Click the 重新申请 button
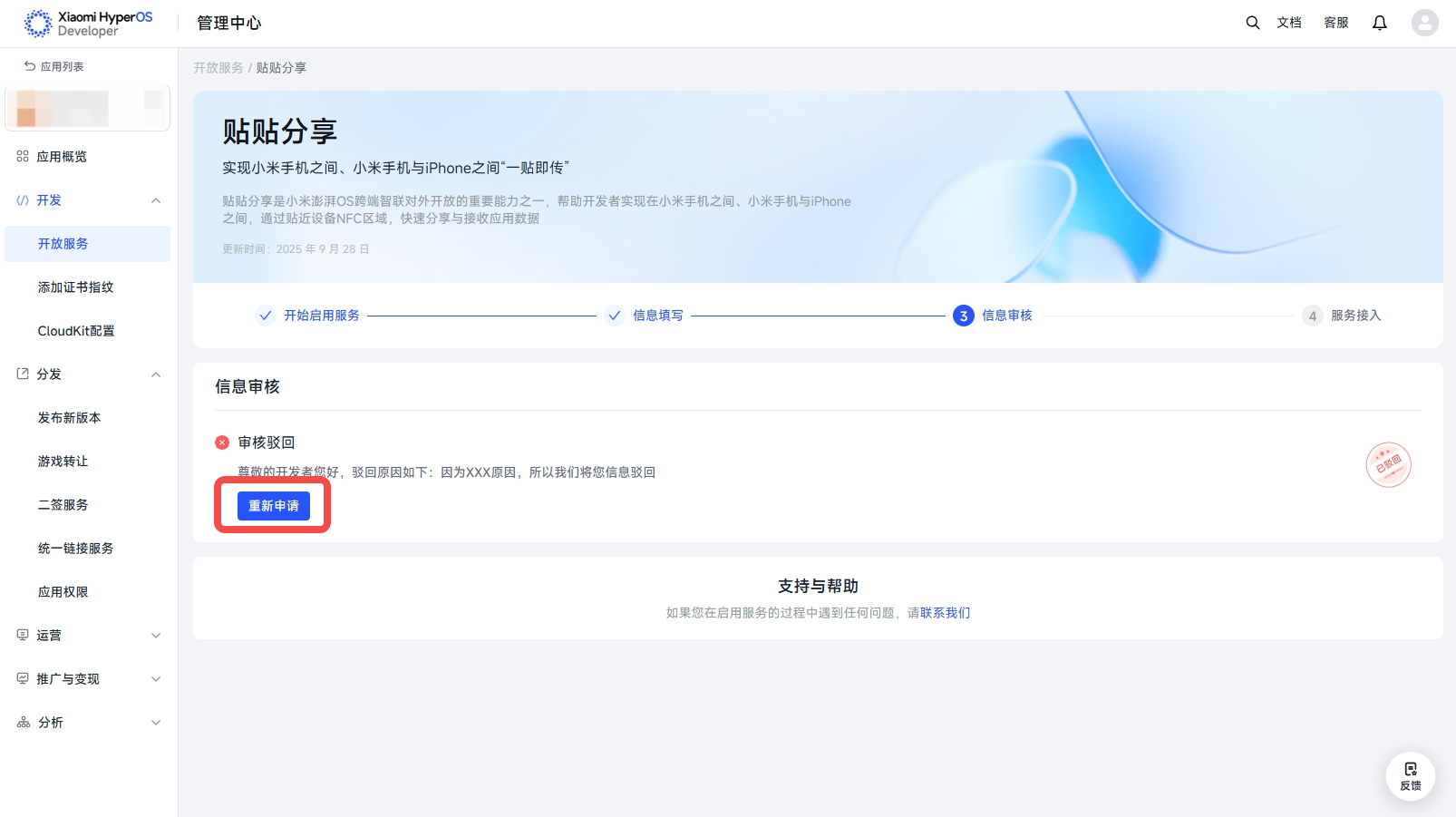The height and width of the screenshot is (817, 1456). [274, 506]
